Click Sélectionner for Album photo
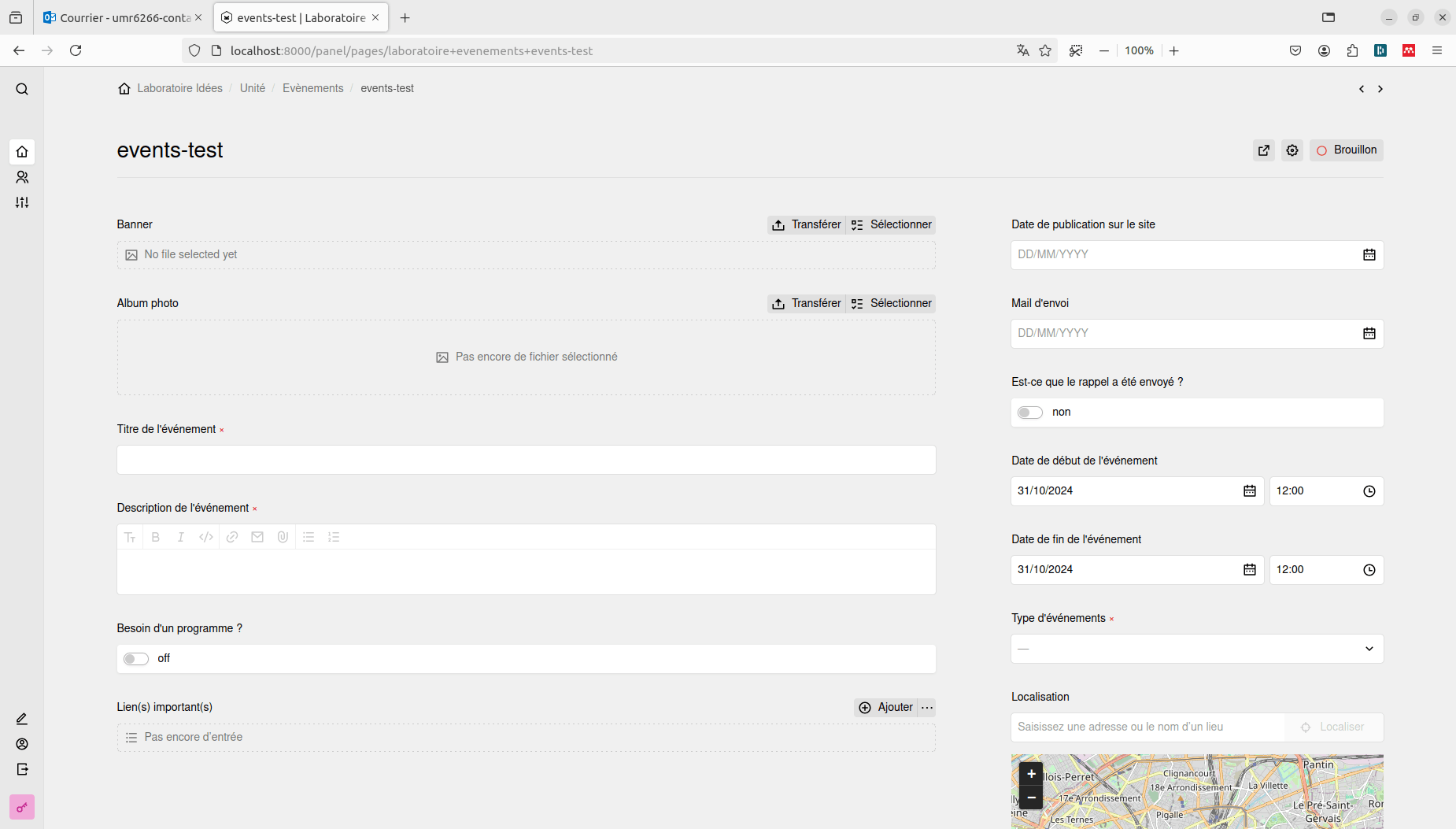The height and width of the screenshot is (829, 1456). coord(891,304)
